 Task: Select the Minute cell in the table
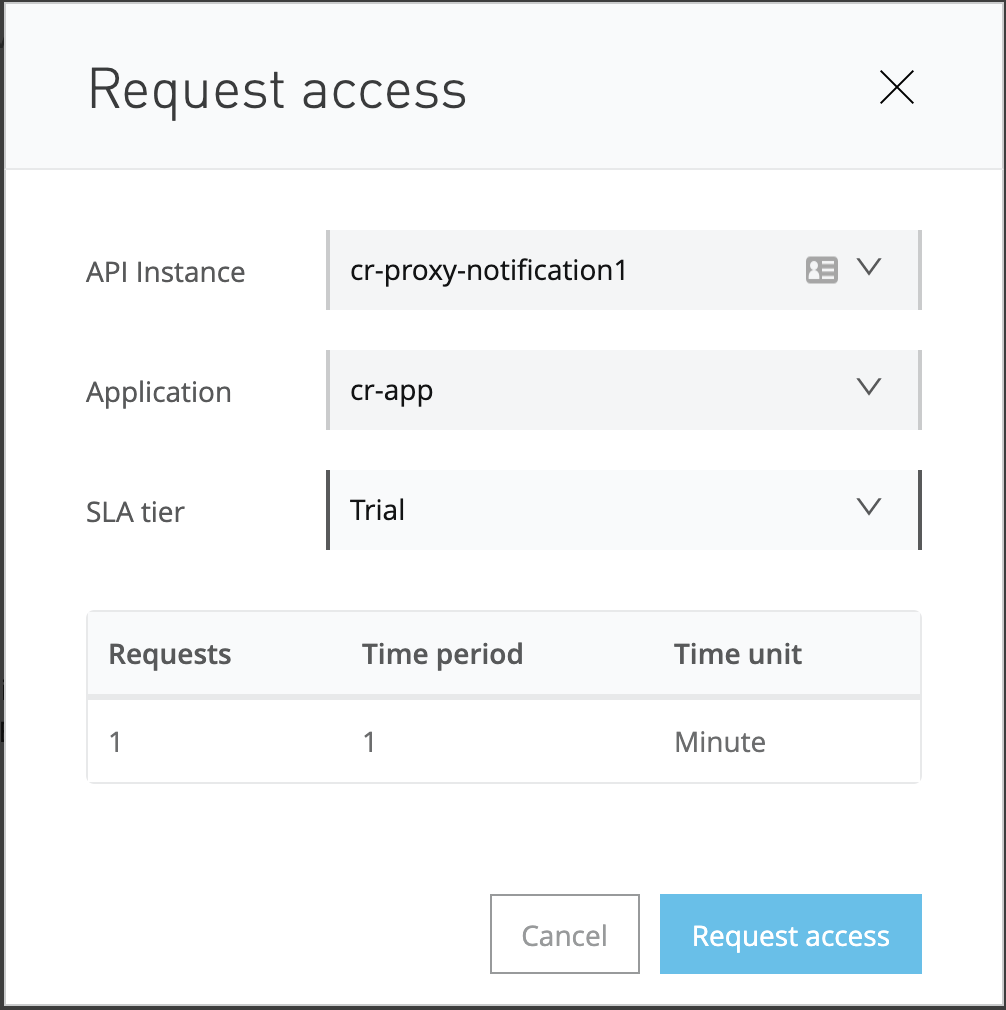coord(720,742)
